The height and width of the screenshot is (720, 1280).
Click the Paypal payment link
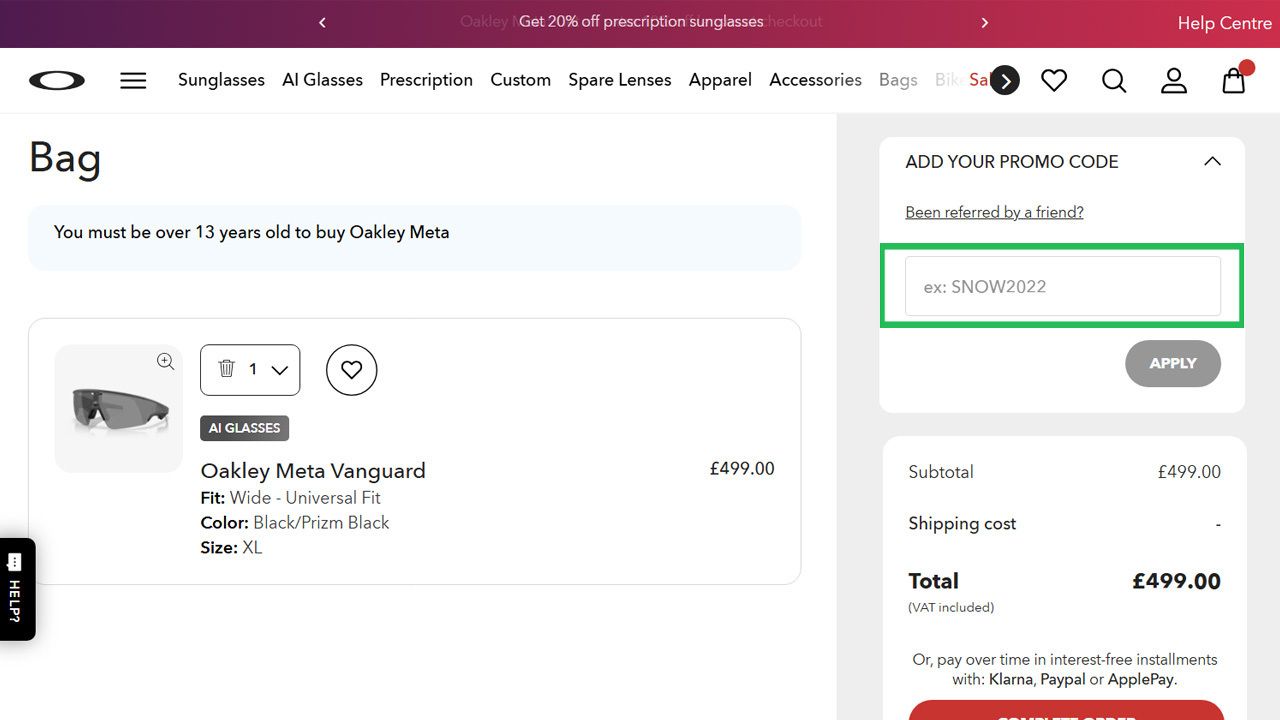tap(1063, 680)
